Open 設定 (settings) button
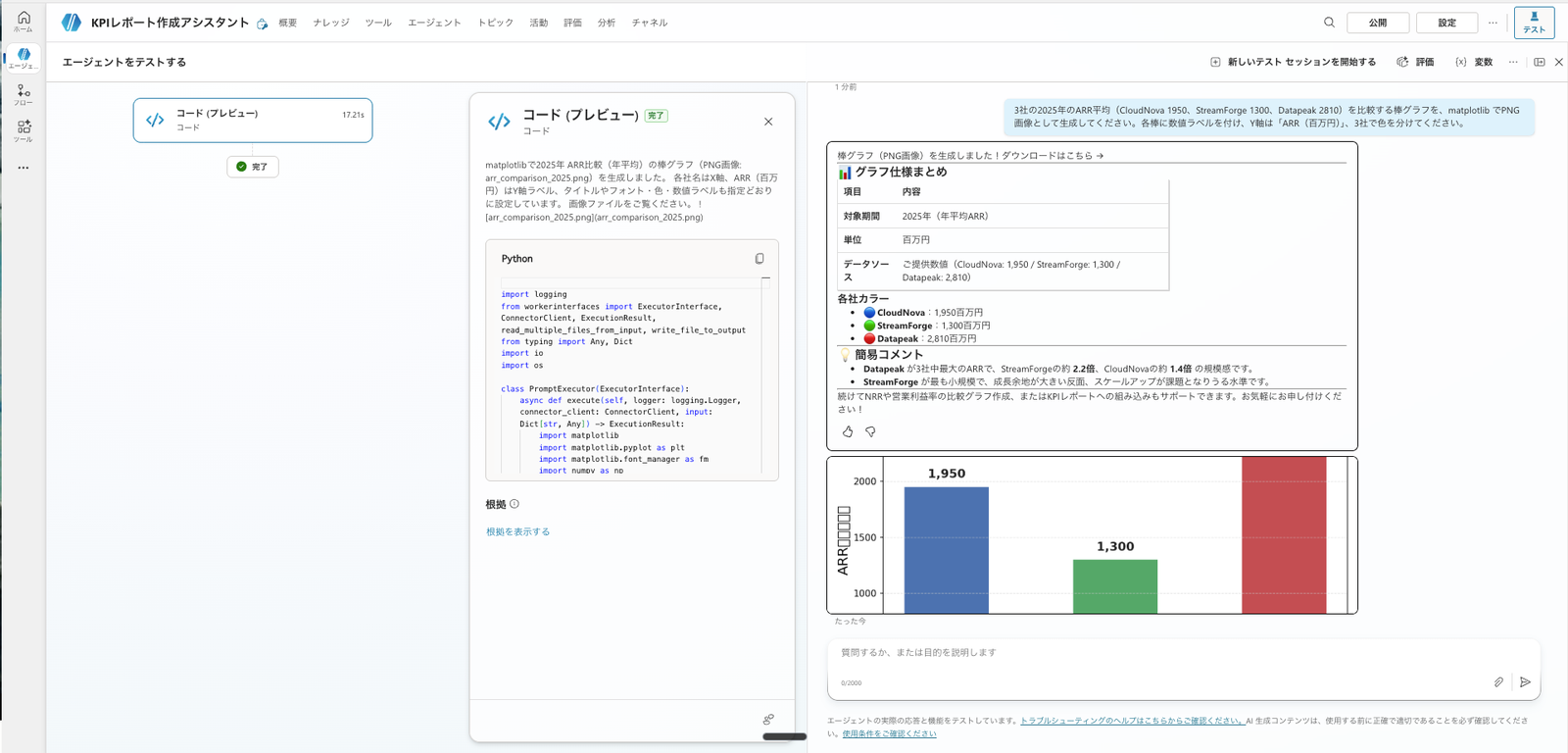The height and width of the screenshot is (753, 1568). pyautogui.click(x=1446, y=23)
